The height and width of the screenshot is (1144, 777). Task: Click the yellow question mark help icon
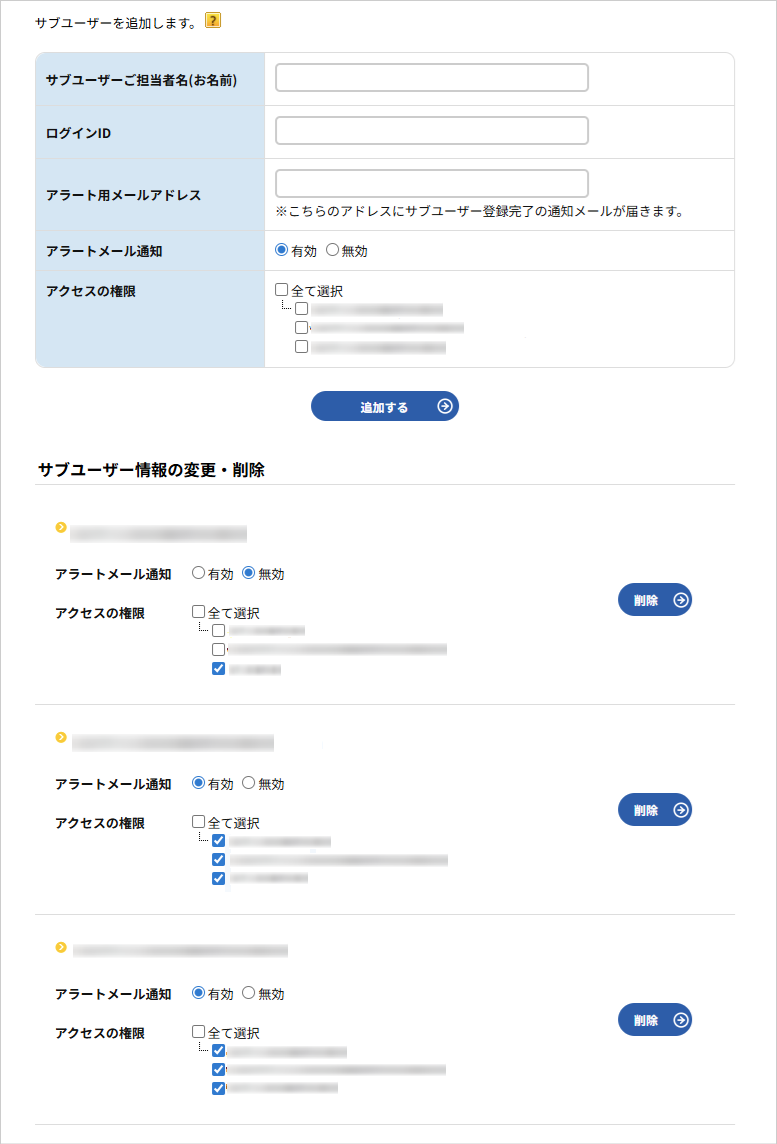tap(212, 20)
